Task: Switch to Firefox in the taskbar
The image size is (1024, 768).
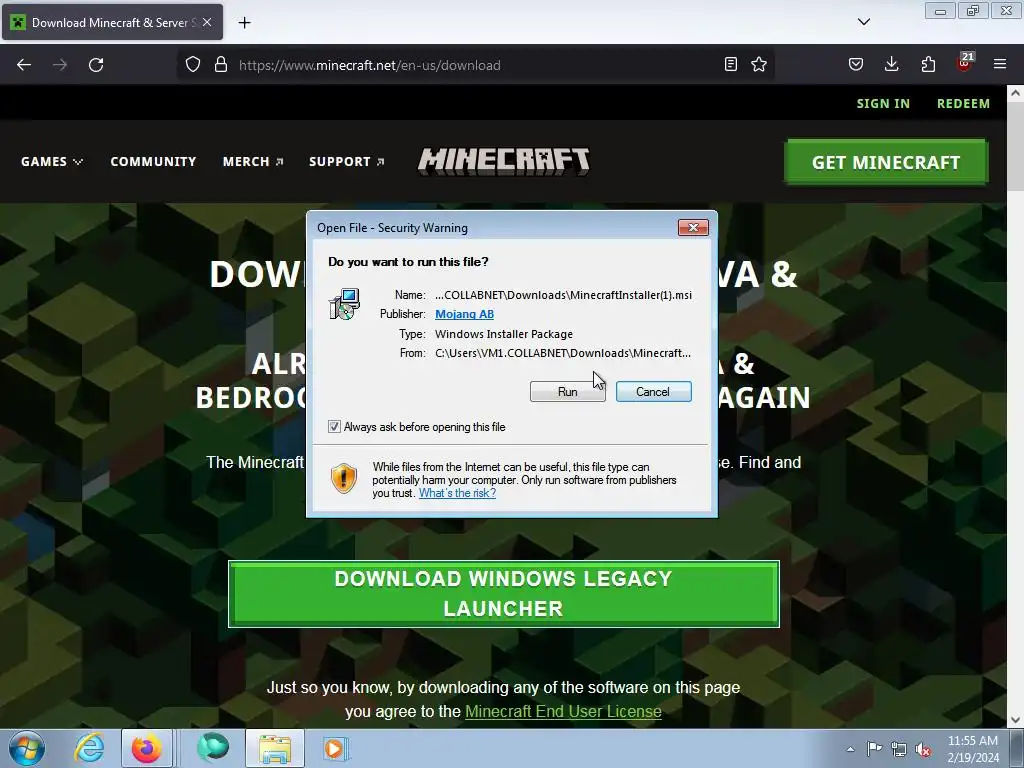Action: 147,748
